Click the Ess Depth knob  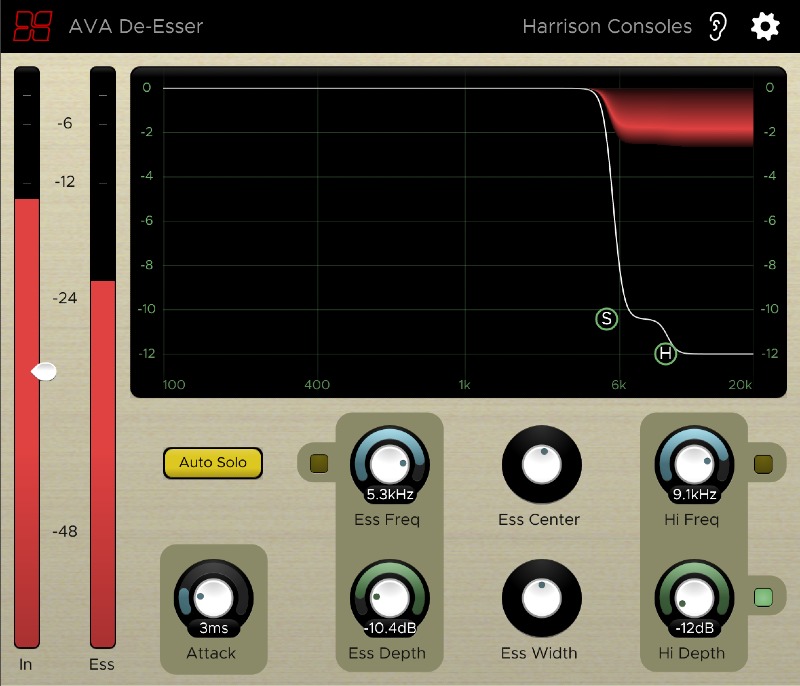click(x=388, y=596)
